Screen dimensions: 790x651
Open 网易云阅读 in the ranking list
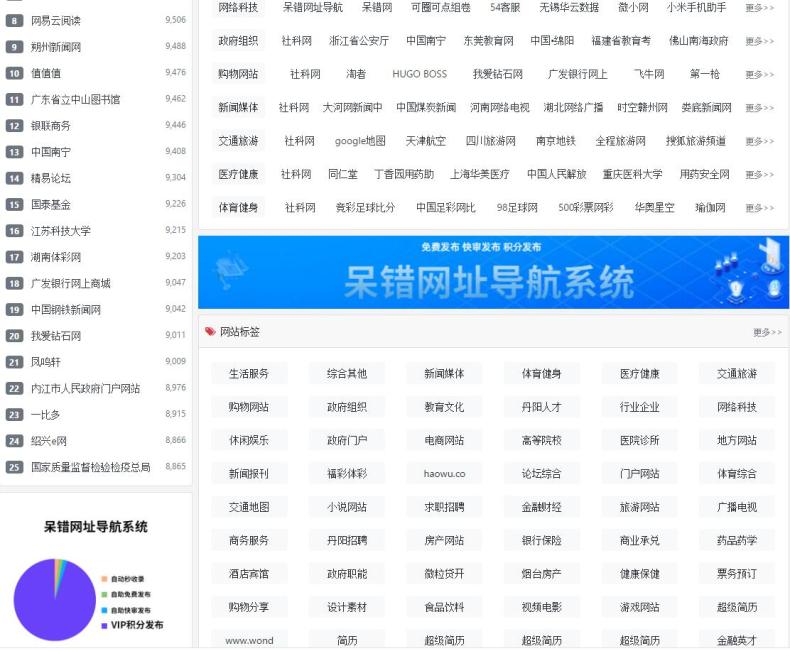coord(55,21)
